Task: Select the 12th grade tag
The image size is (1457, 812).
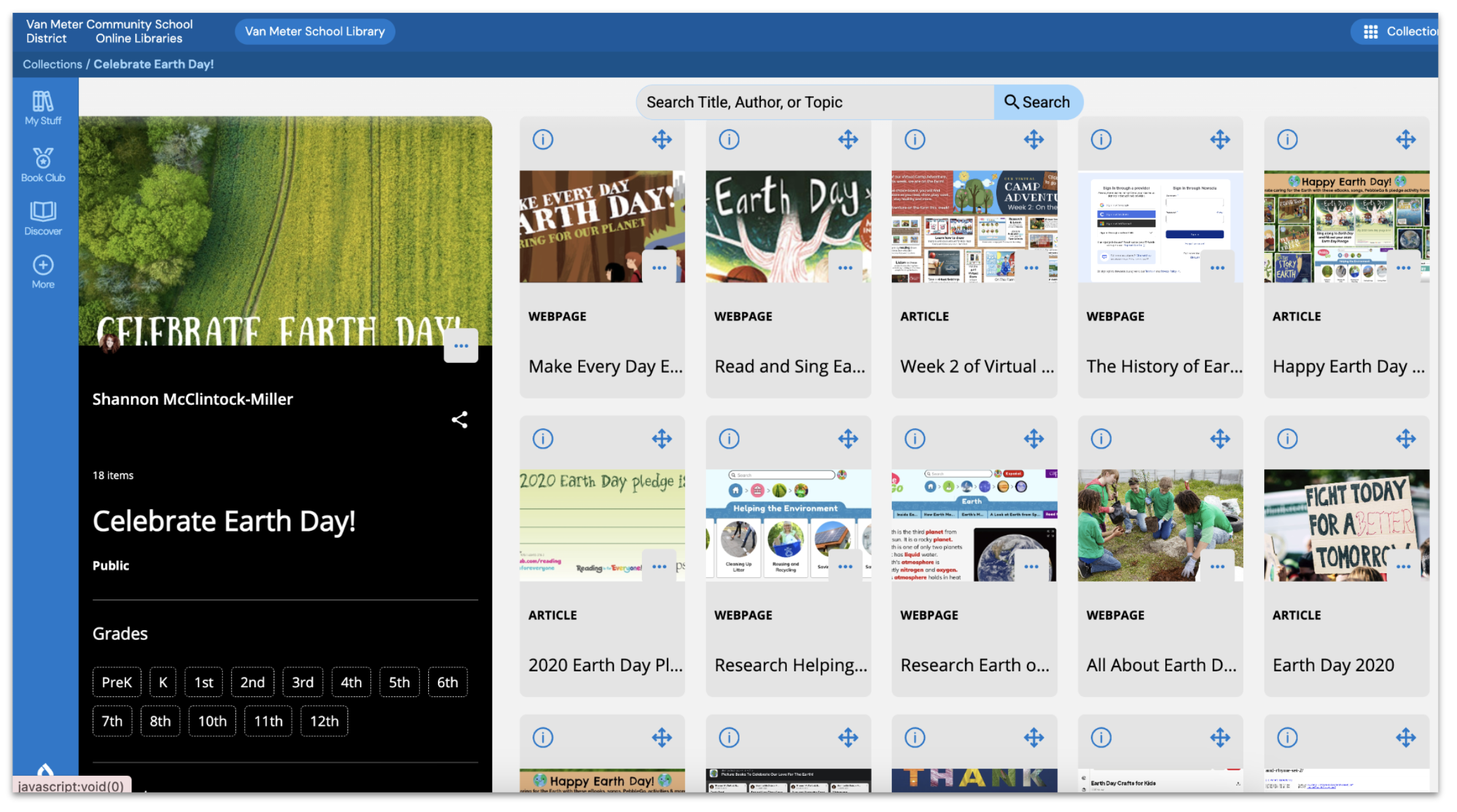Action: [x=324, y=721]
